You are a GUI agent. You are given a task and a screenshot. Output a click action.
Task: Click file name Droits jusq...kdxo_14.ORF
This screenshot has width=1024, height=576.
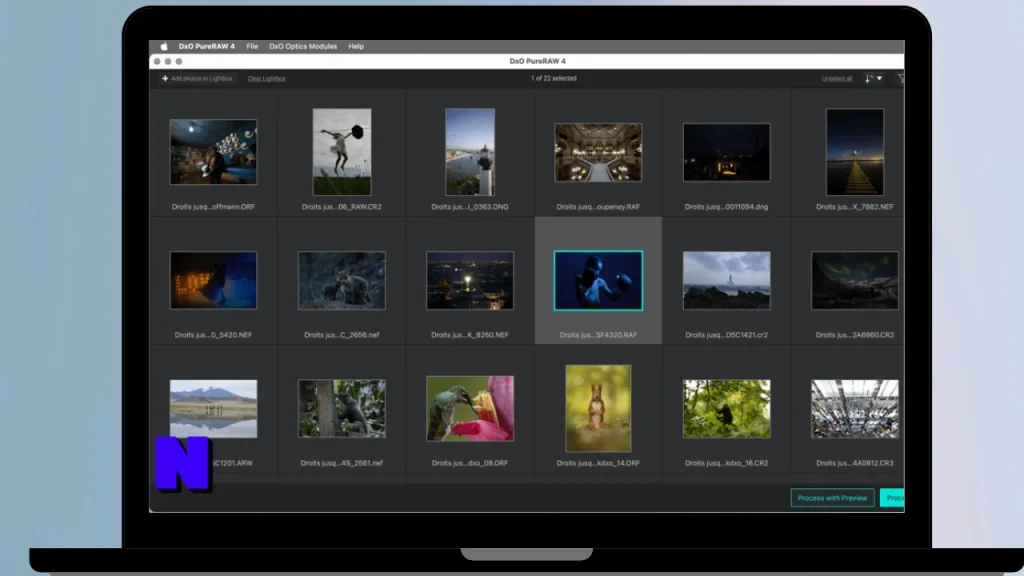pos(598,463)
